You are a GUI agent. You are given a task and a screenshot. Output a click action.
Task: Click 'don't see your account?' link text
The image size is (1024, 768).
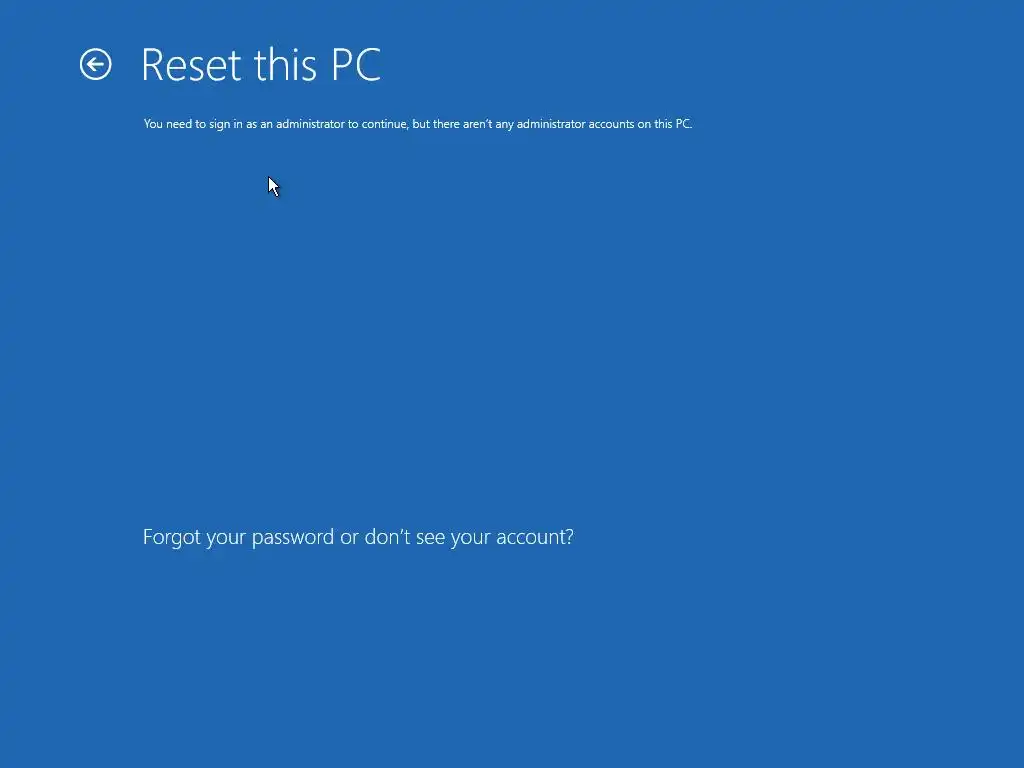tap(469, 537)
